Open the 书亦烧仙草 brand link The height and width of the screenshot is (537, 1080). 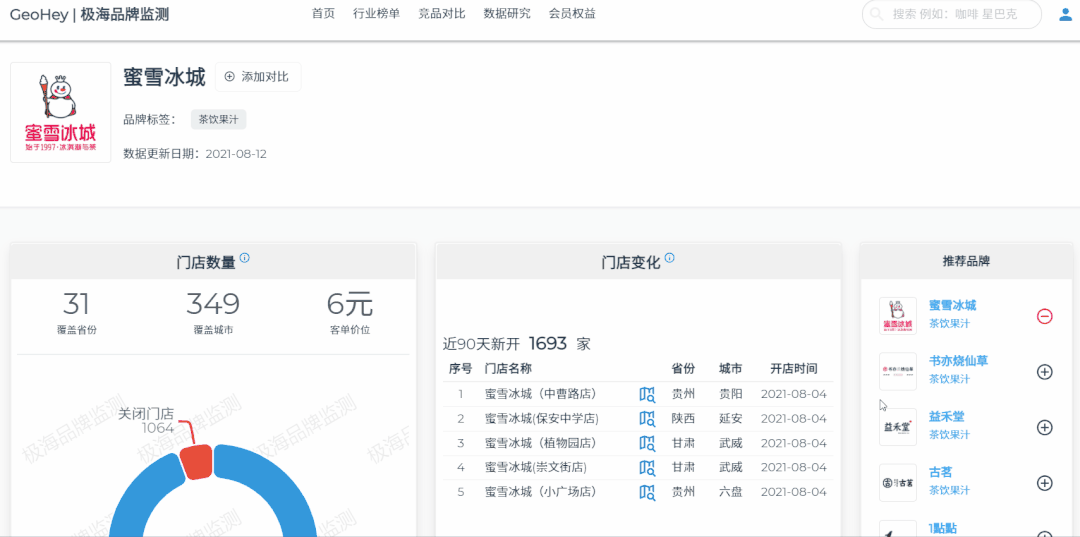click(x=958, y=361)
